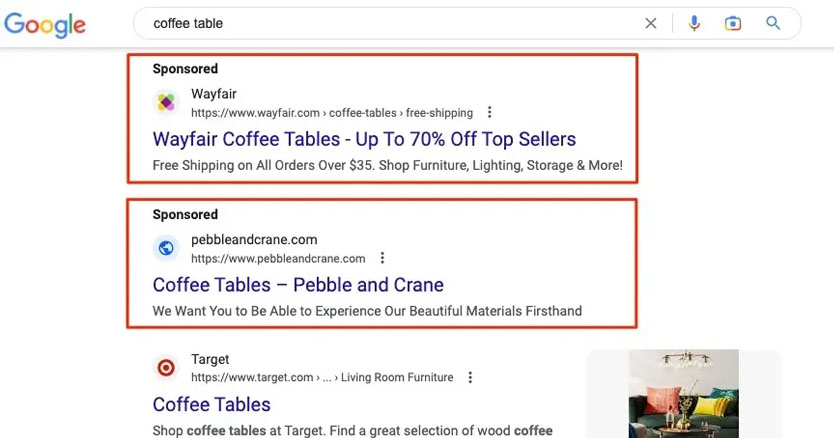Open Wayfair Coffee Tables ad headline

coord(364,139)
